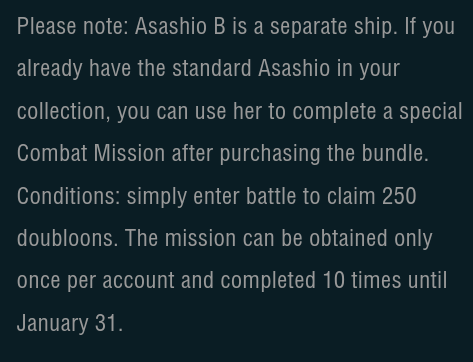Click the word 'already'
The height and width of the screenshot is (362, 473).
coord(50,69)
